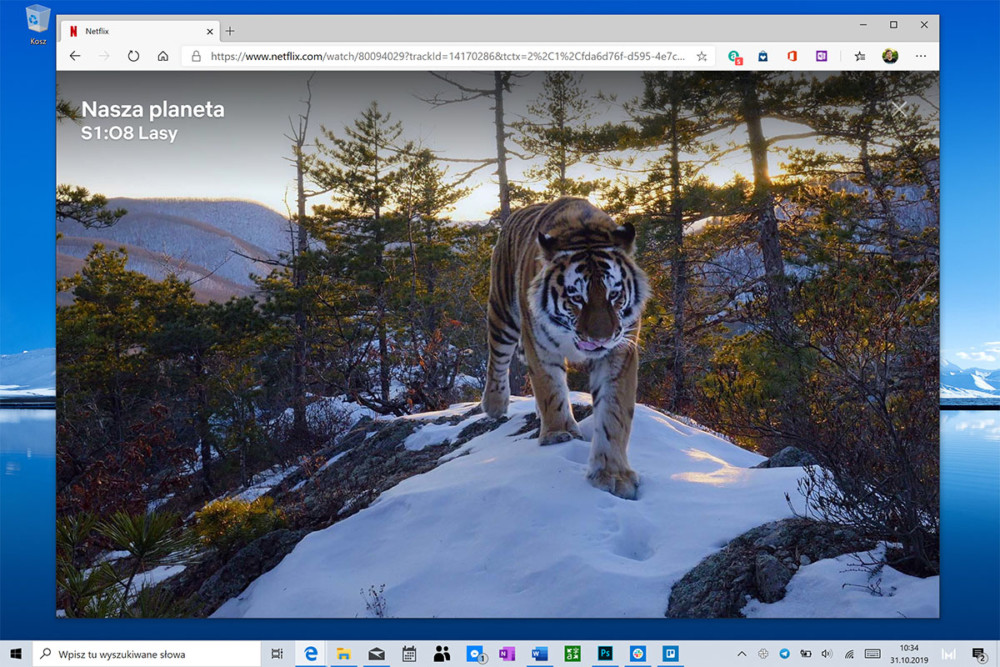Image resolution: width=1000 pixels, height=667 pixels.
Task: Show hidden system tray icons
Action: click(742, 654)
